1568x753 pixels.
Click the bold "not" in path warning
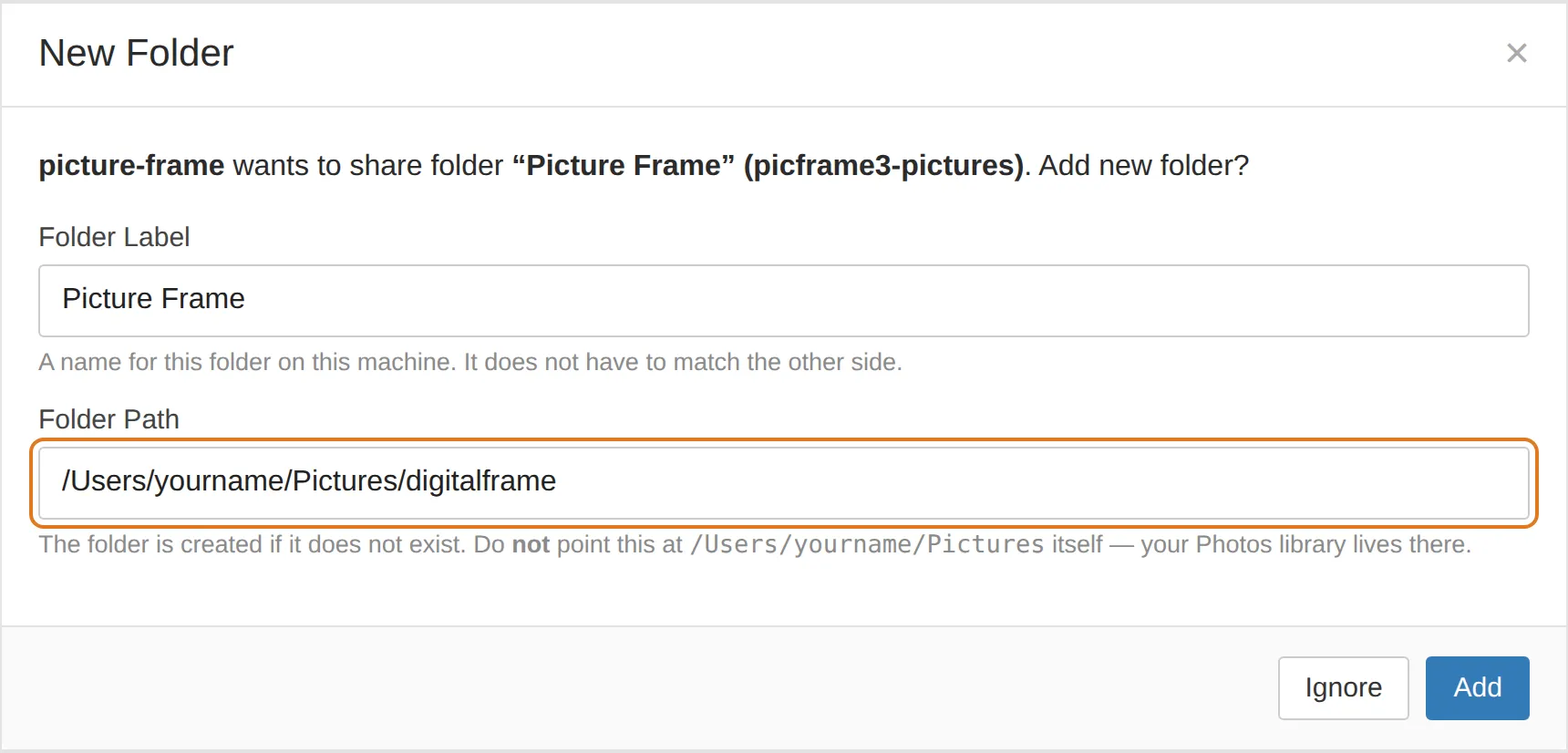531,544
